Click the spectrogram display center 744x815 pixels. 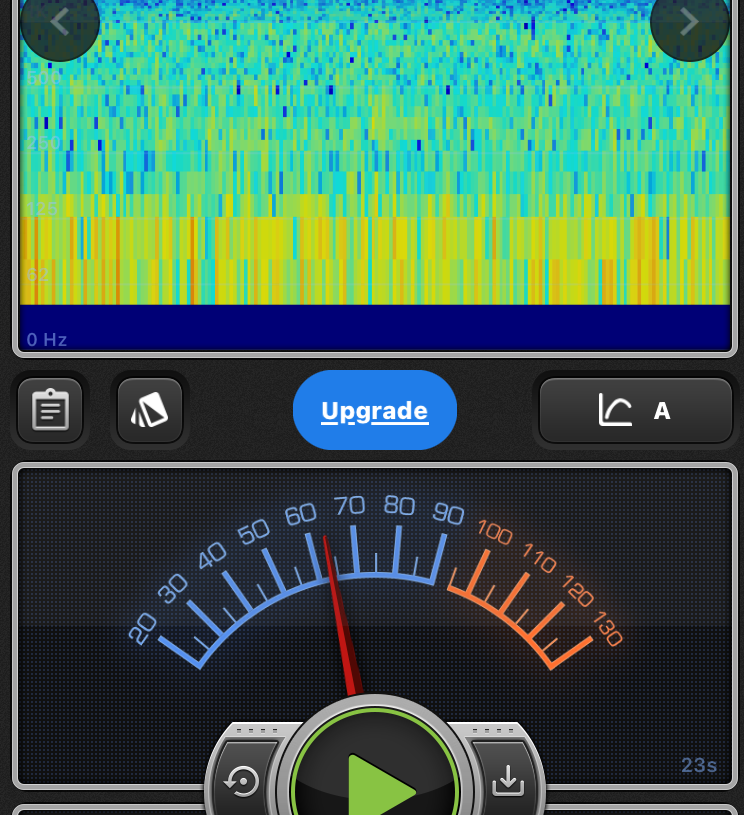click(x=375, y=150)
